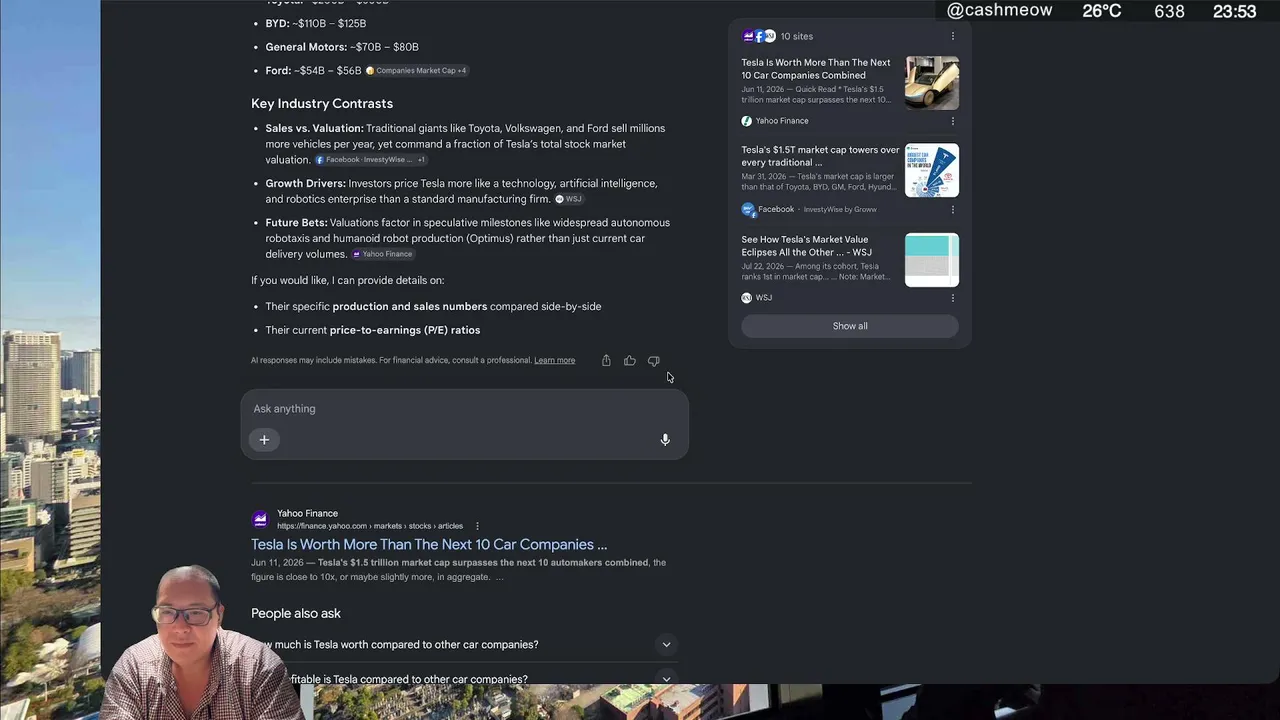The image size is (1280, 720).
Task: Click the finance.yahoo.com breadcrumb URL
Action: [370, 526]
